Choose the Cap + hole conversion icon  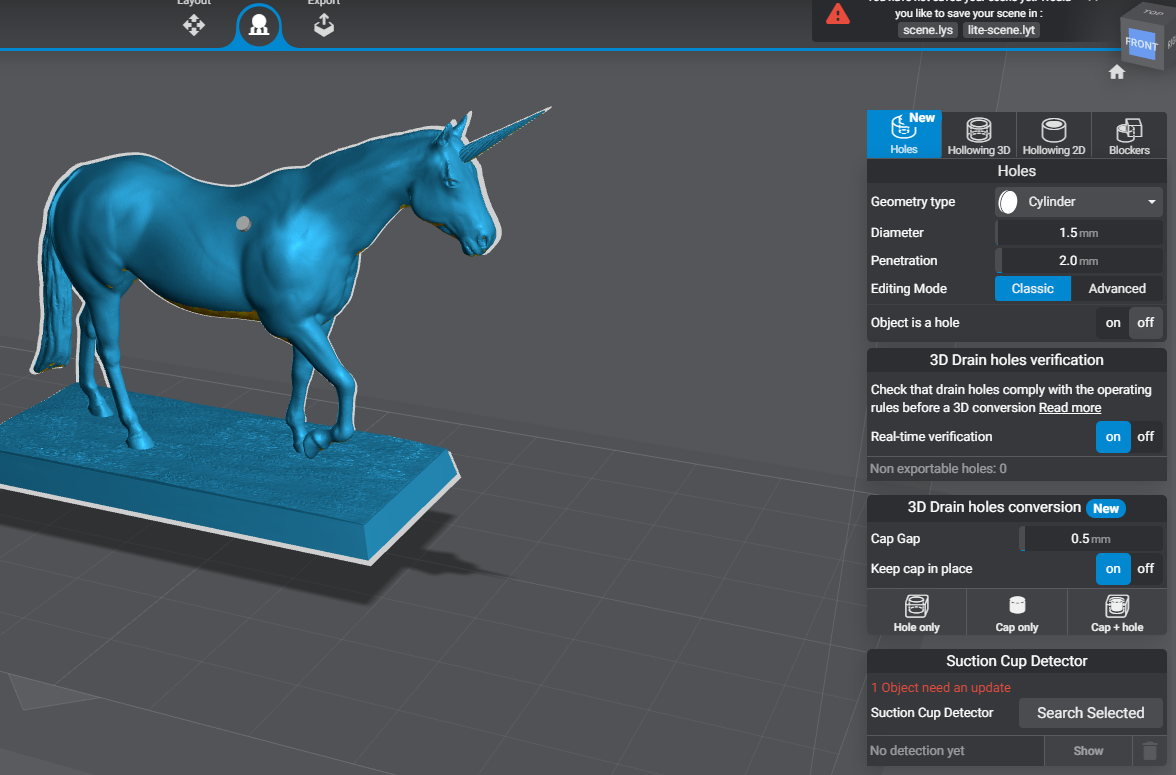click(x=1117, y=611)
